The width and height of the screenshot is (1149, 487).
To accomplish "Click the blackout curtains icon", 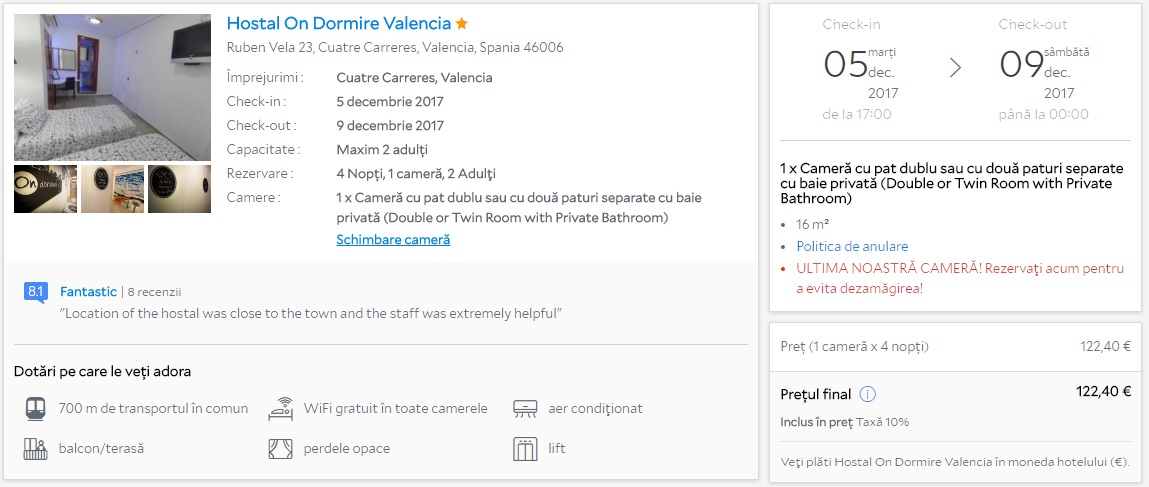I will click(x=280, y=449).
